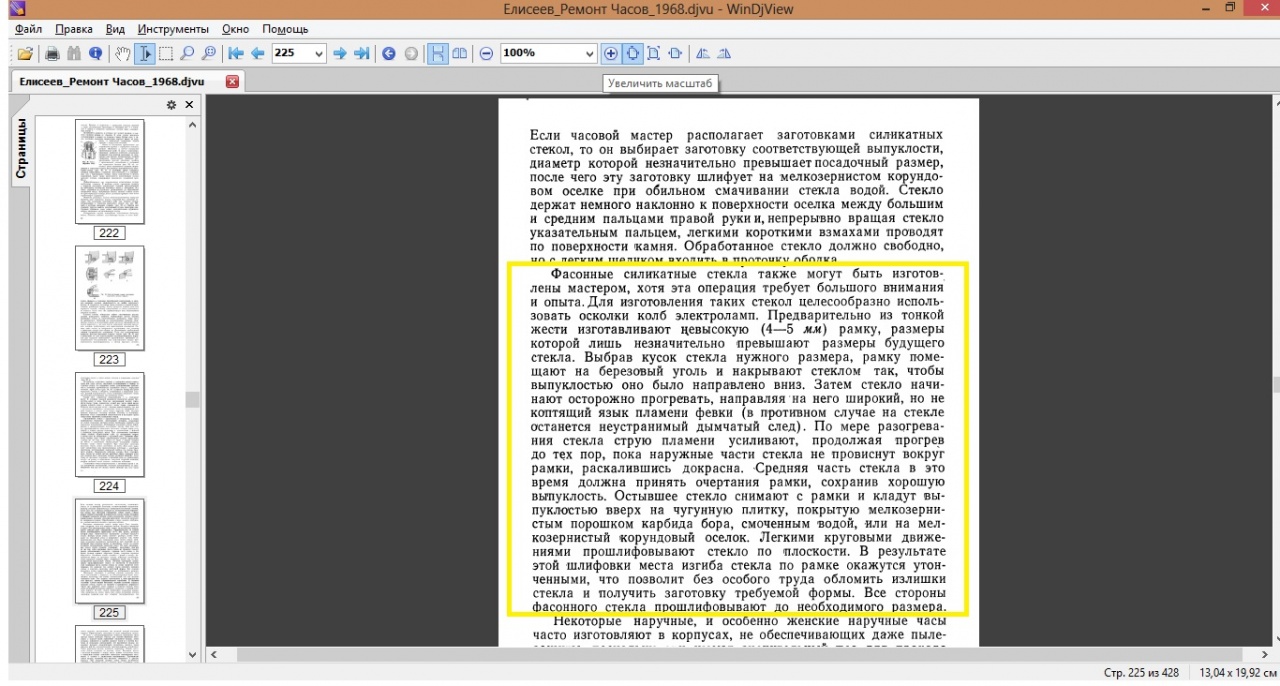
Task: Go to the first page arrow
Action: tap(236, 54)
